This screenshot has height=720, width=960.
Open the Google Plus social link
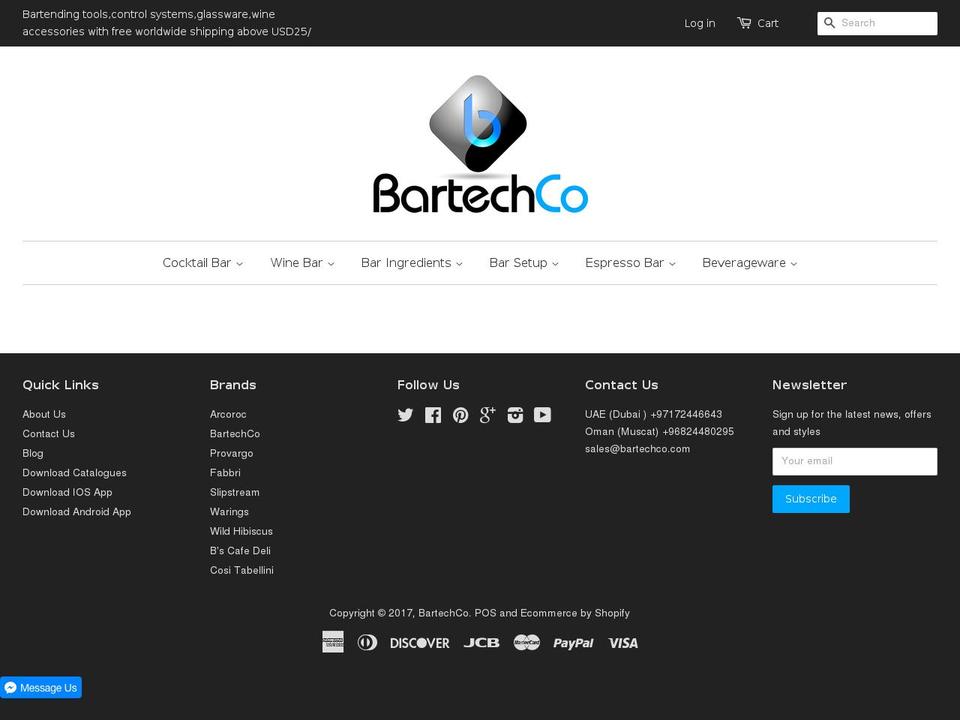click(487, 414)
